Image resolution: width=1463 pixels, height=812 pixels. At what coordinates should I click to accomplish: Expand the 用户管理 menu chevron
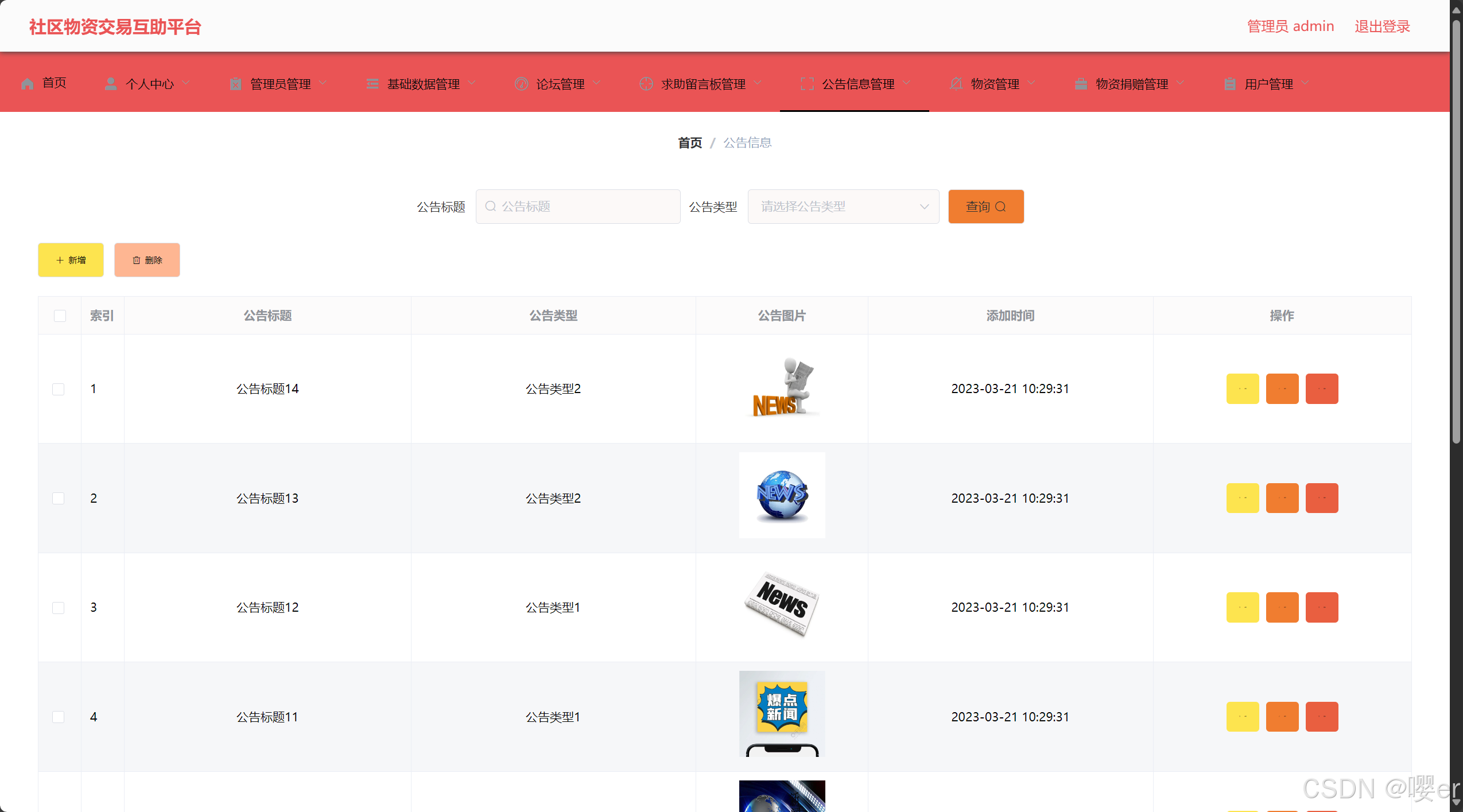point(1305,83)
